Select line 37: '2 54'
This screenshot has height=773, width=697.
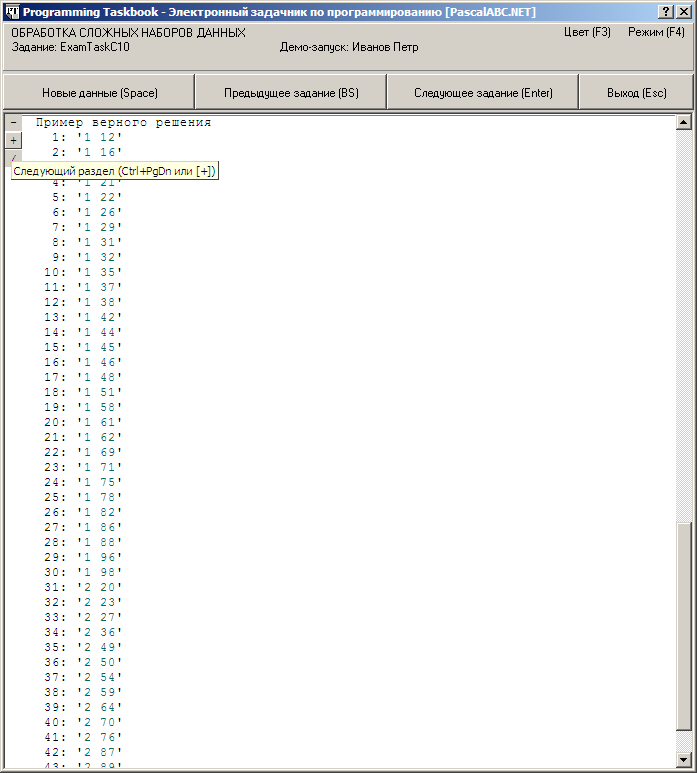point(83,677)
